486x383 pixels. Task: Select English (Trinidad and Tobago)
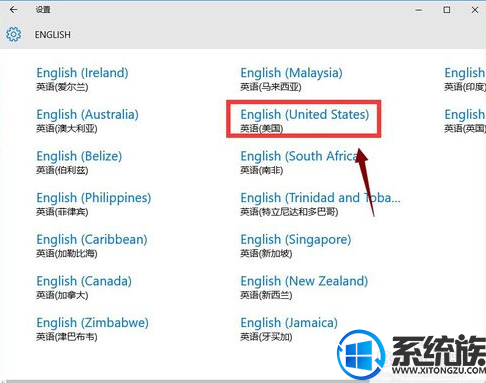tap(320, 204)
